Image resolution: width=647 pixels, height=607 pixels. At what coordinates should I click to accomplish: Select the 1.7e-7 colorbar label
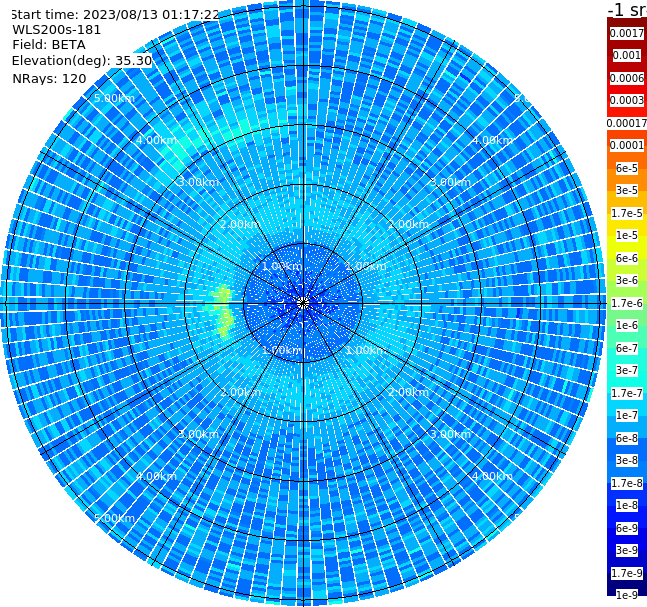627,393
